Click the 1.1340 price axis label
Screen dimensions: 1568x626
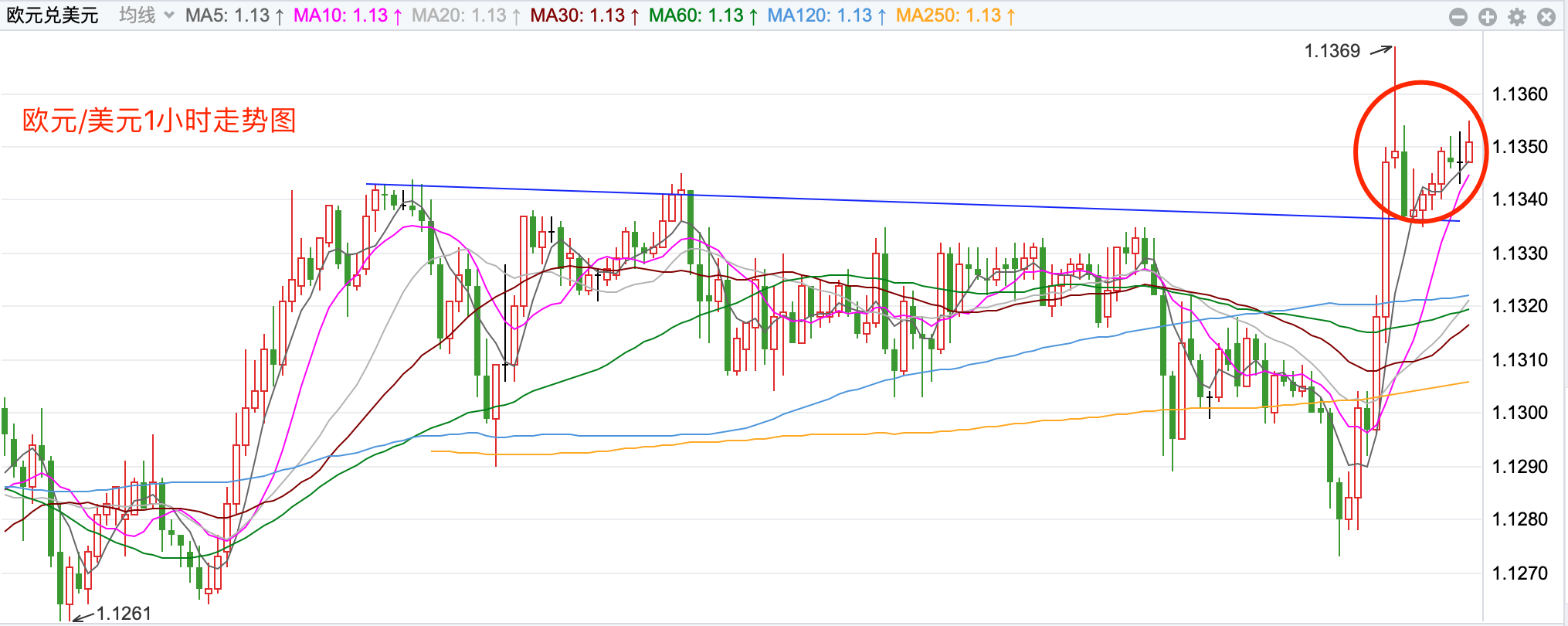[x=1520, y=199]
